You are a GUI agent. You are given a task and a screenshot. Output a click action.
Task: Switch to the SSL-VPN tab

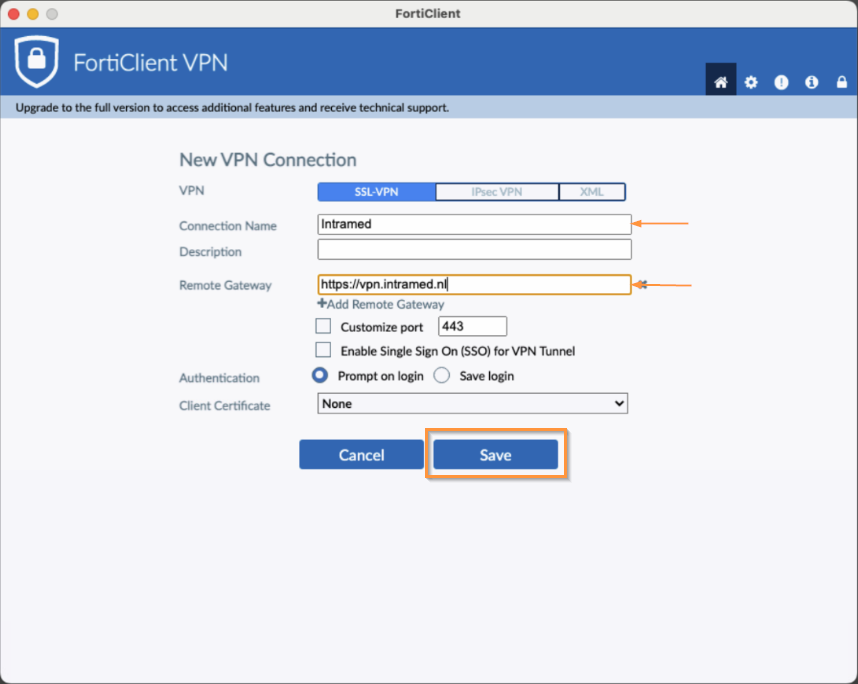coord(376,192)
